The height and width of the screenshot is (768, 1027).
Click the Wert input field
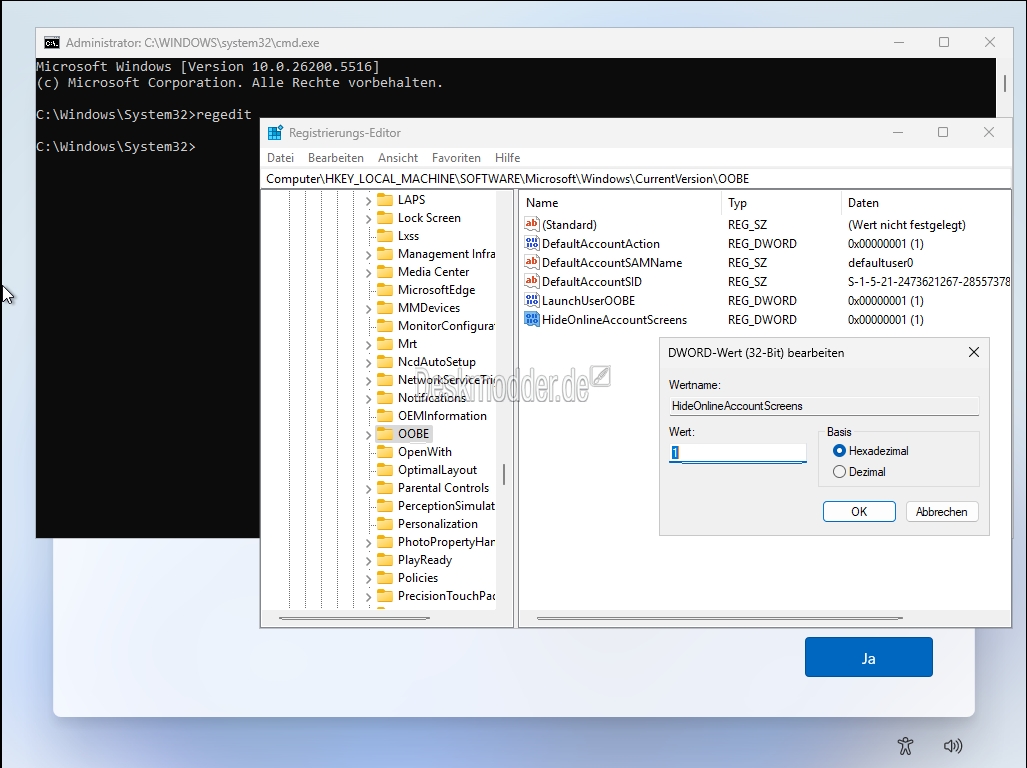(x=738, y=453)
